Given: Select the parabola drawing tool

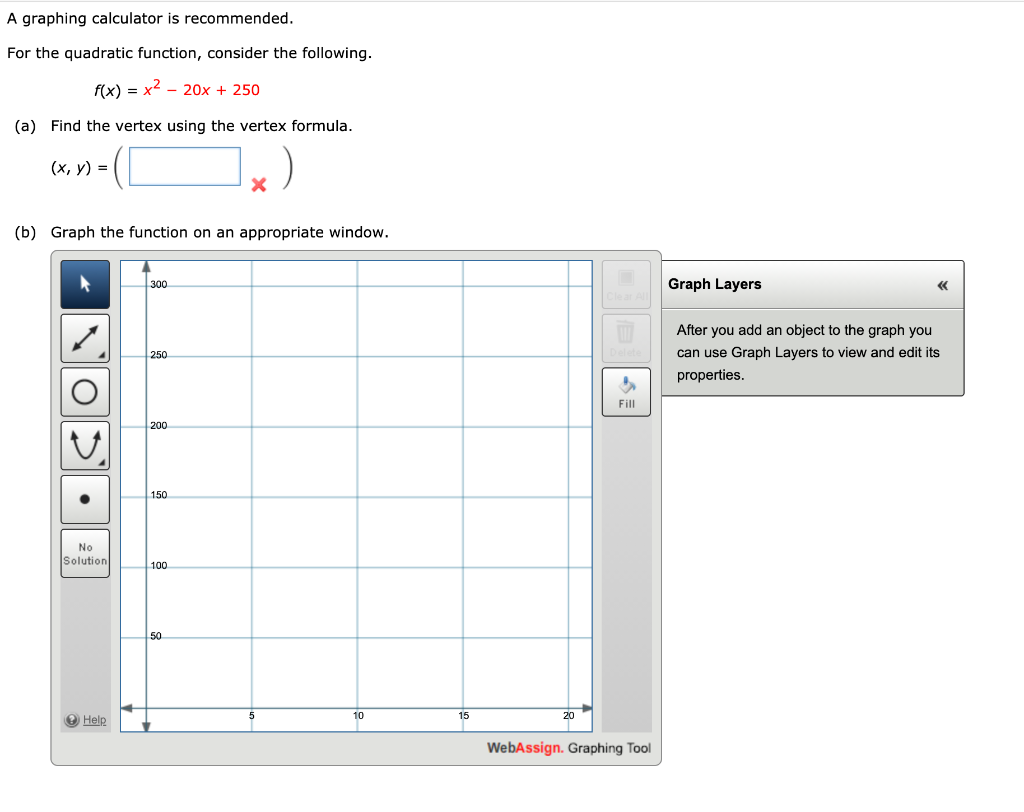Looking at the screenshot, I should [x=84, y=445].
